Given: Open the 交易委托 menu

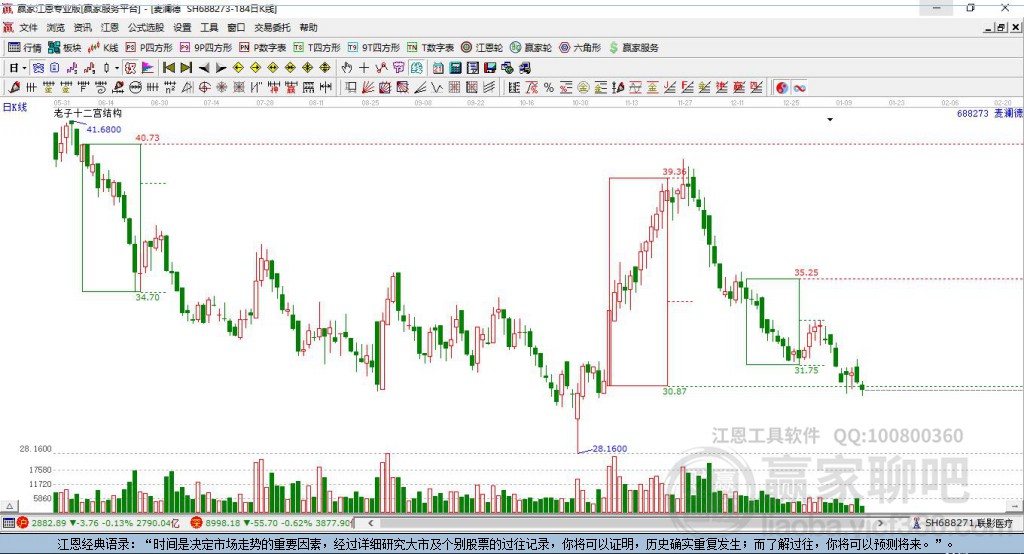Looking at the screenshot, I should point(272,27).
